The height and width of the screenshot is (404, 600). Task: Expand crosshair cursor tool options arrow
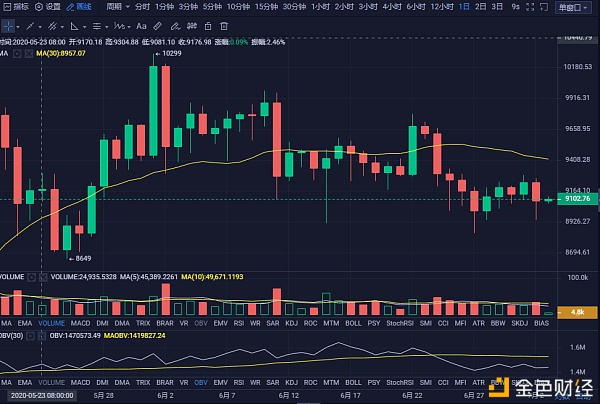18,27
